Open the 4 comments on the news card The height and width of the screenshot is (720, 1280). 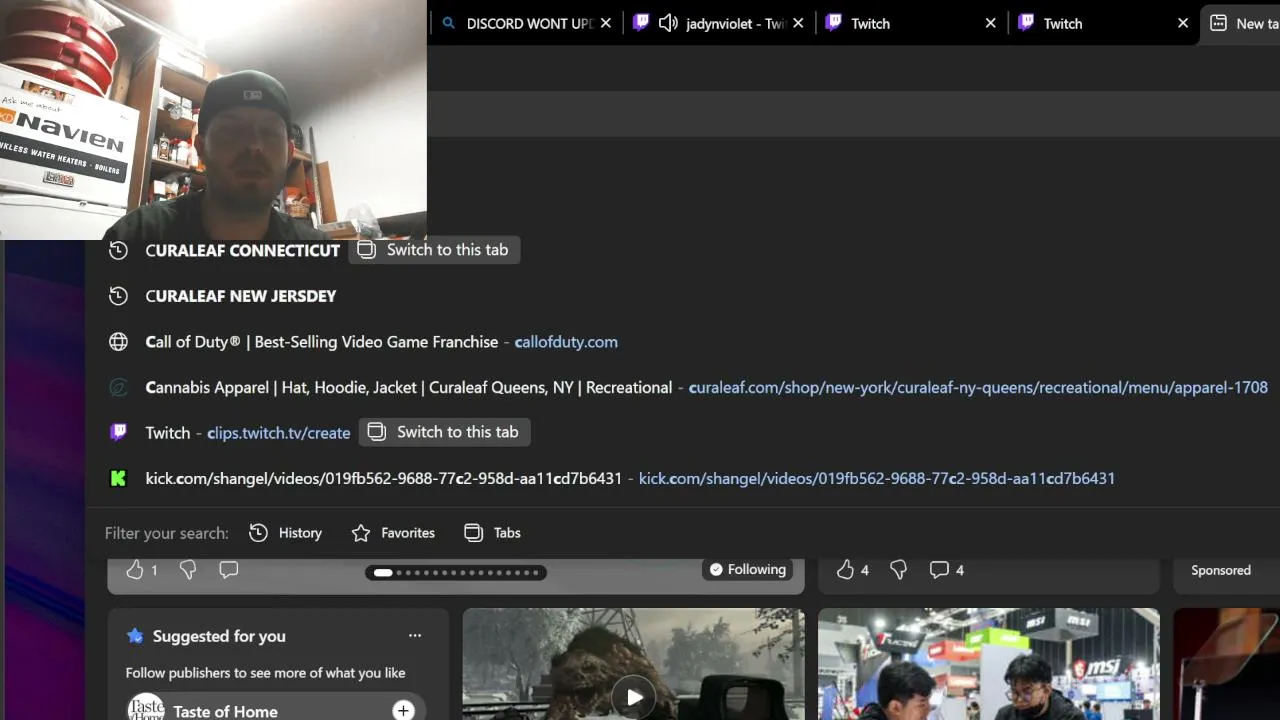[x=946, y=570]
